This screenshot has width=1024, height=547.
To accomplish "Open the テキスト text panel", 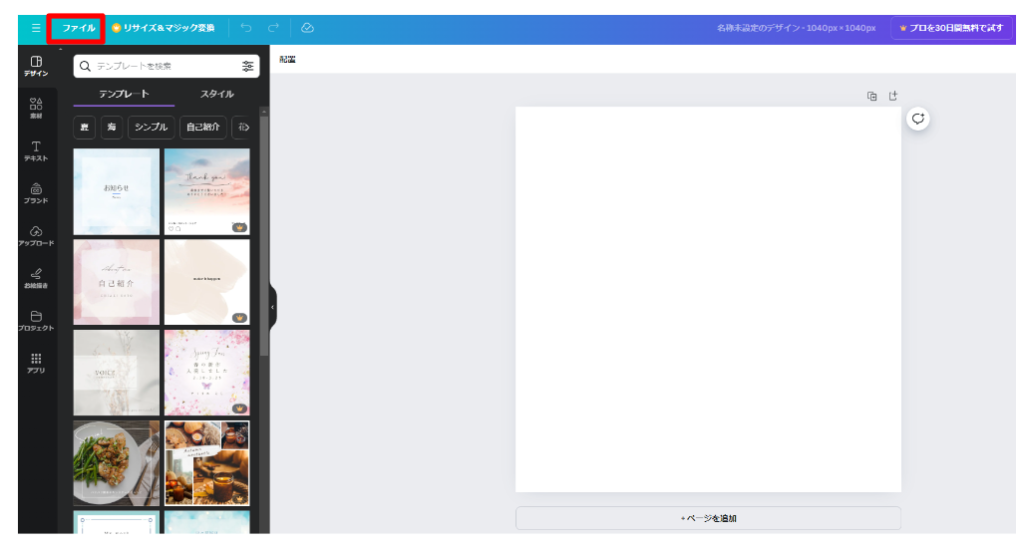I will [36, 151].
